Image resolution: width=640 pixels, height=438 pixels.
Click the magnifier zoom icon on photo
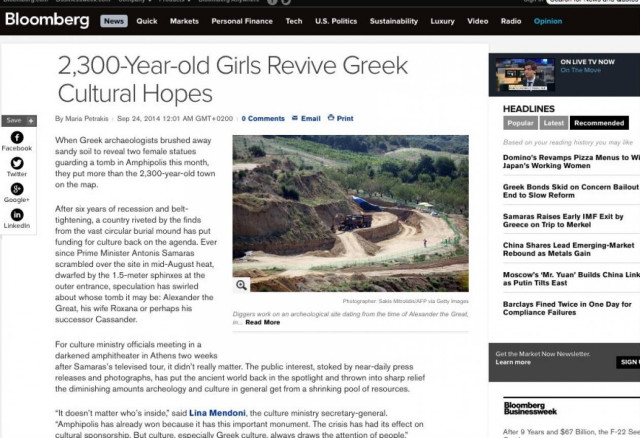[242, 285]
